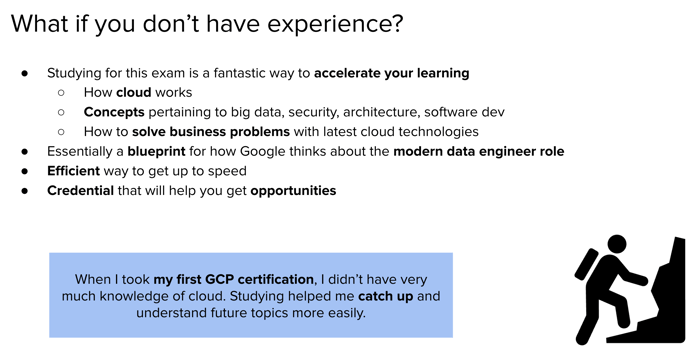Click the bold word 'opportunities'
The image size is (700, 360).
click(x=293, y=191)
